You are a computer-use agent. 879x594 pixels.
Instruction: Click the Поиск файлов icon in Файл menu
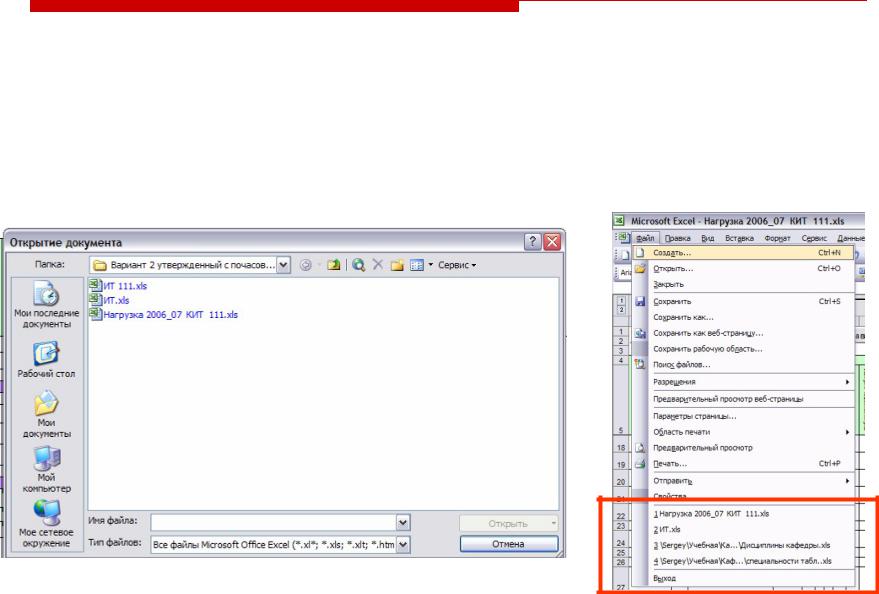click(641, 365)
